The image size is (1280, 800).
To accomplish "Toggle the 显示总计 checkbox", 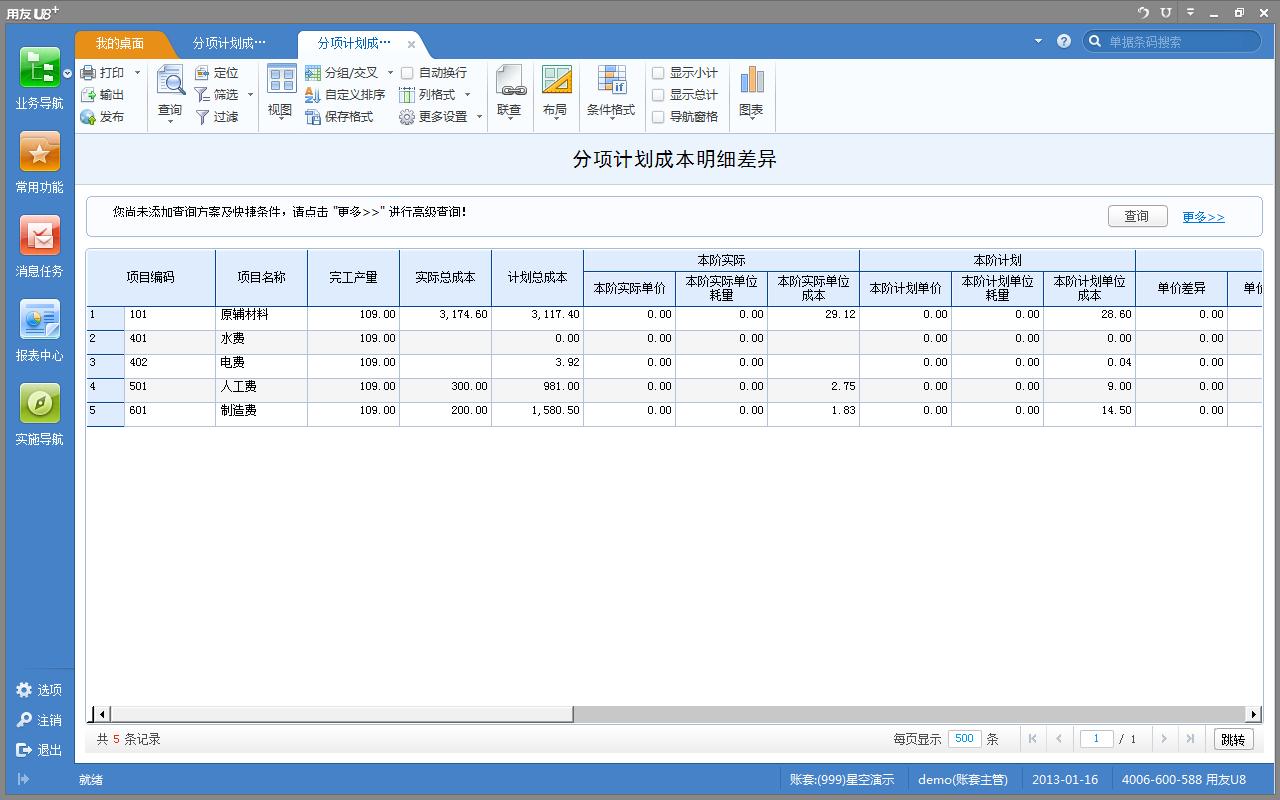I will 658,95.
